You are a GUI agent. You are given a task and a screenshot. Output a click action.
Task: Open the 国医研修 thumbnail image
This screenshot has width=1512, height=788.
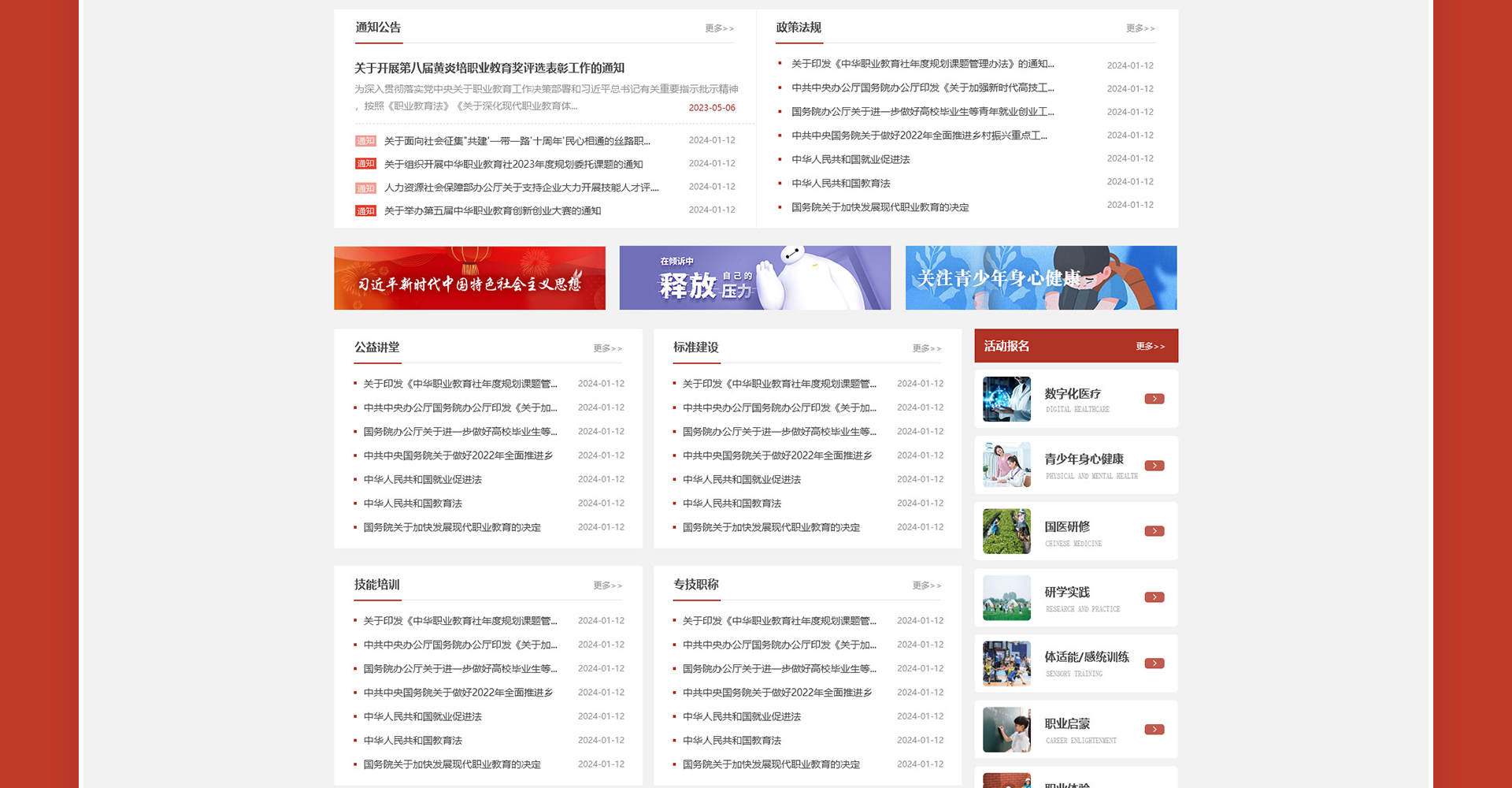(x=1006, y=531)
